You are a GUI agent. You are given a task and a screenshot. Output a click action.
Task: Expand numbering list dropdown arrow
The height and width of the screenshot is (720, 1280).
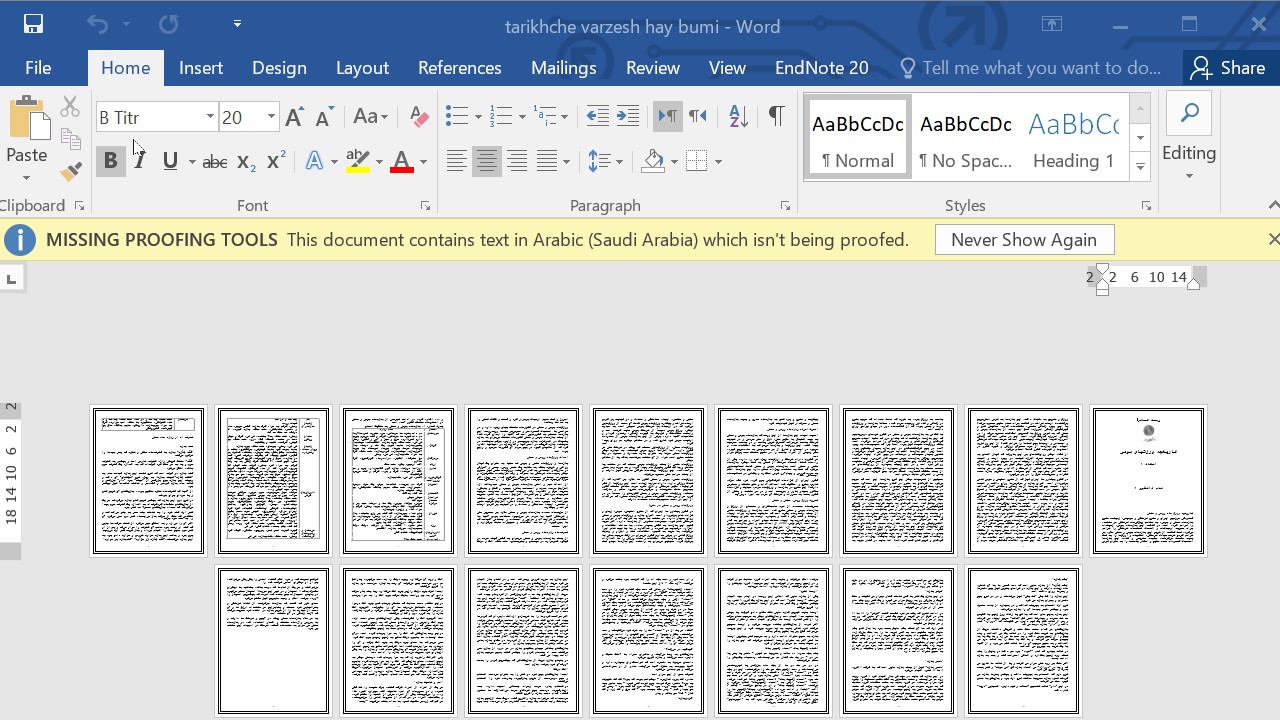[522, 118]
